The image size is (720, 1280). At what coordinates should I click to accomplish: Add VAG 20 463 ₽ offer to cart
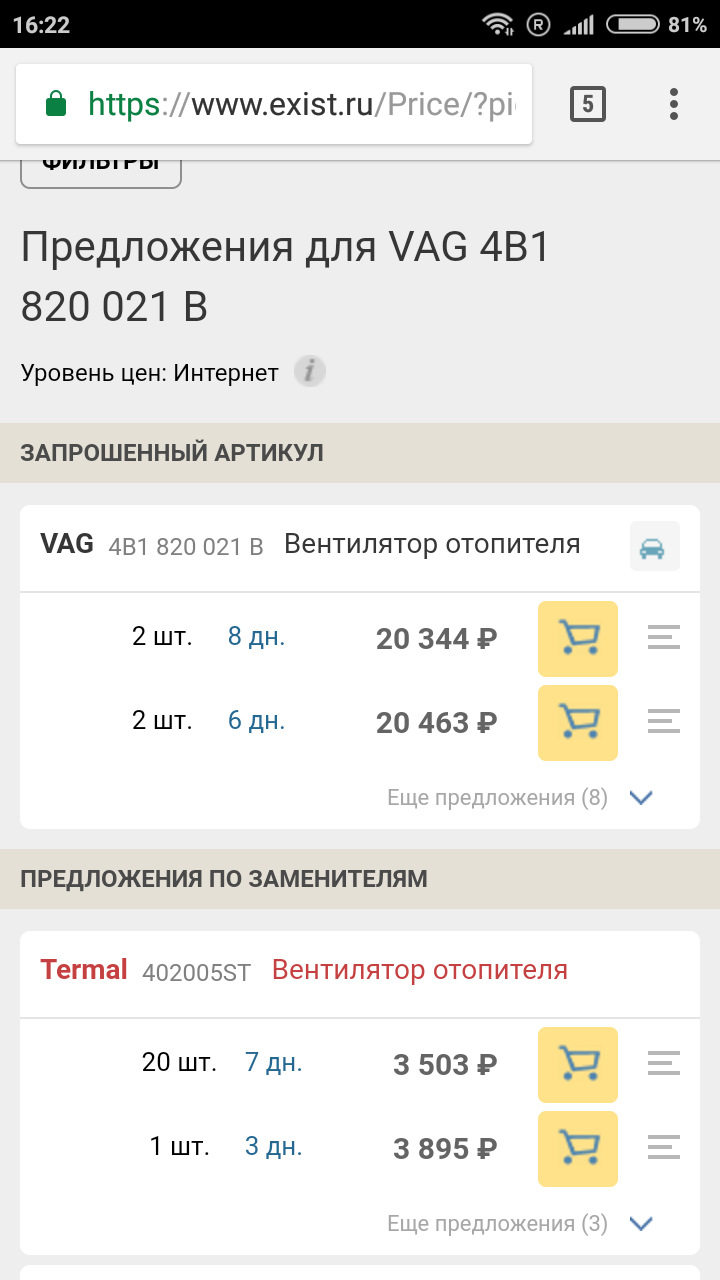(x=578, y=722)
